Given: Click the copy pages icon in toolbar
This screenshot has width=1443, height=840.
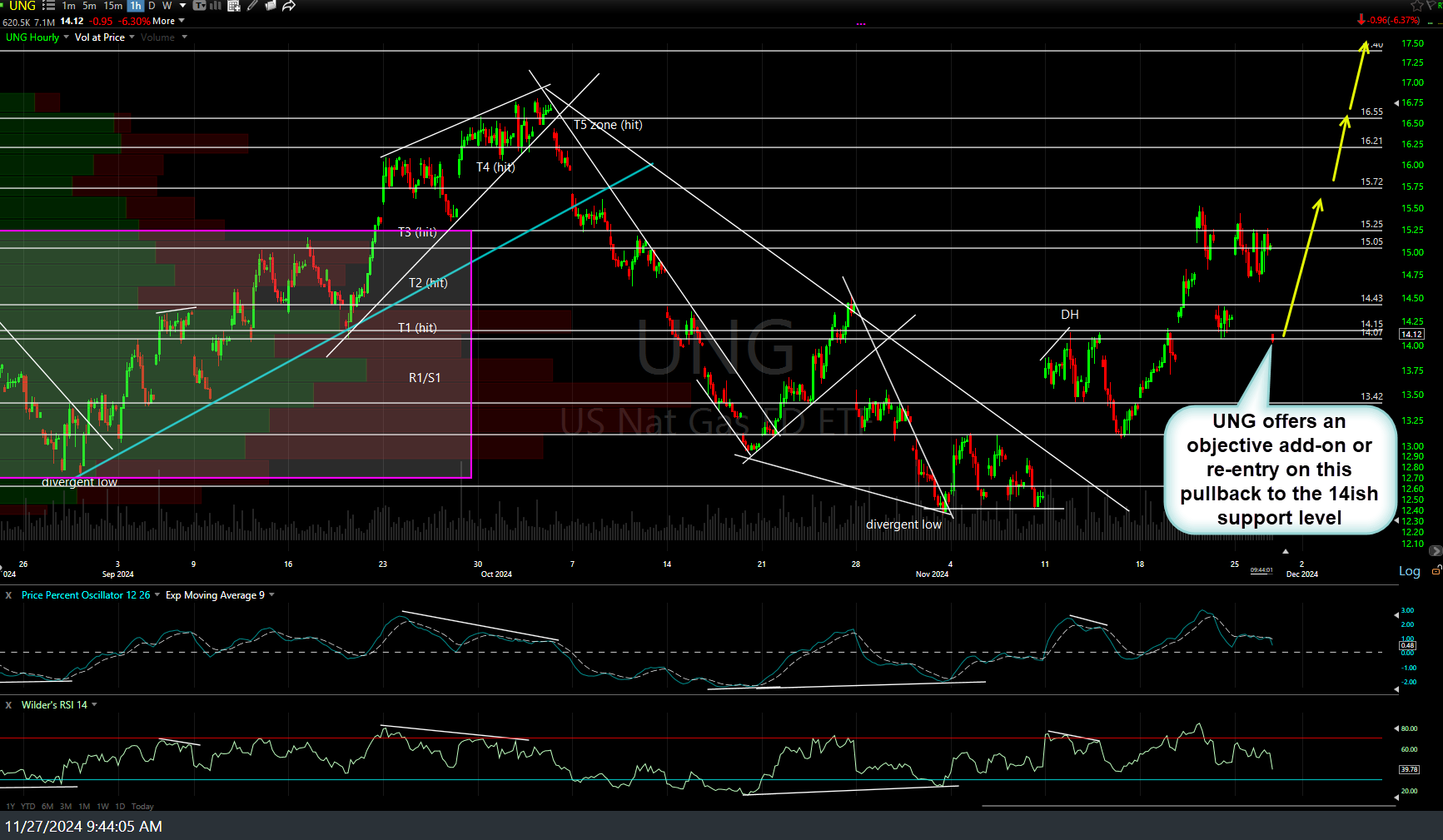Looking at the screenshot, I should [271, 6].
